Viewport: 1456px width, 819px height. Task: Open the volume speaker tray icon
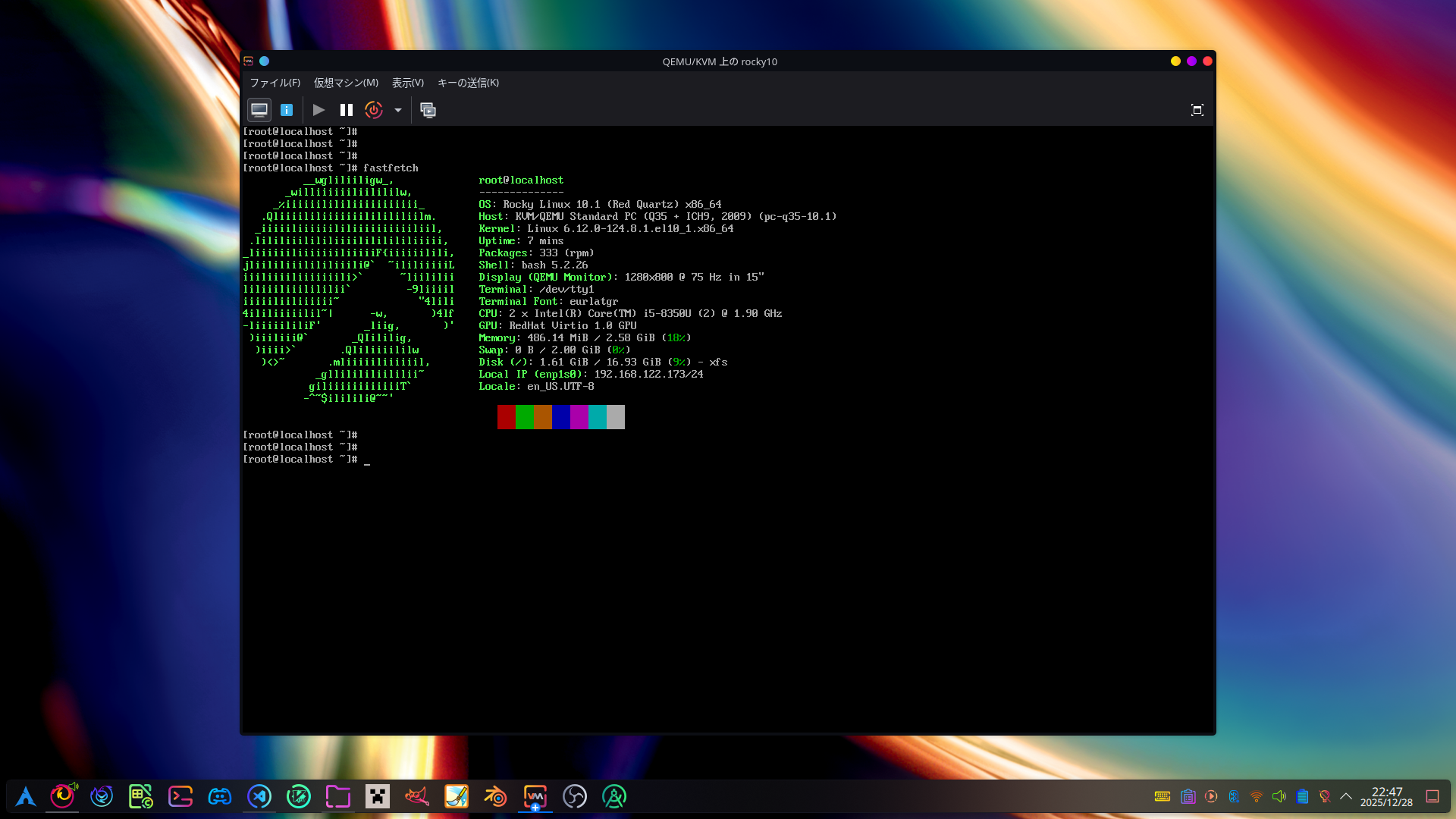coord(1279,796)
